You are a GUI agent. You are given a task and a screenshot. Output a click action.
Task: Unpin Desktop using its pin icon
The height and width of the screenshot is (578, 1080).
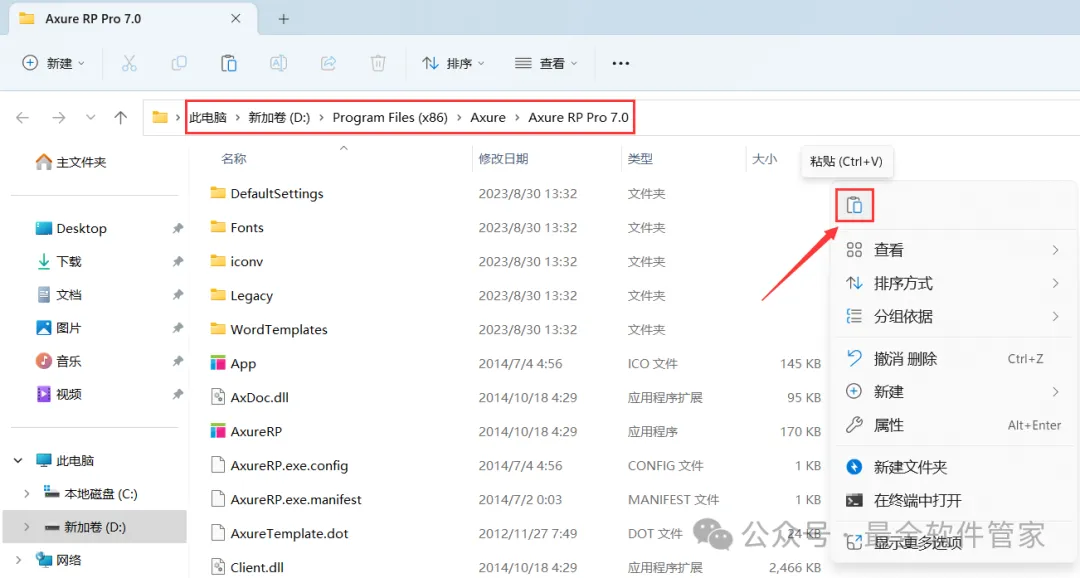point(178,228)
